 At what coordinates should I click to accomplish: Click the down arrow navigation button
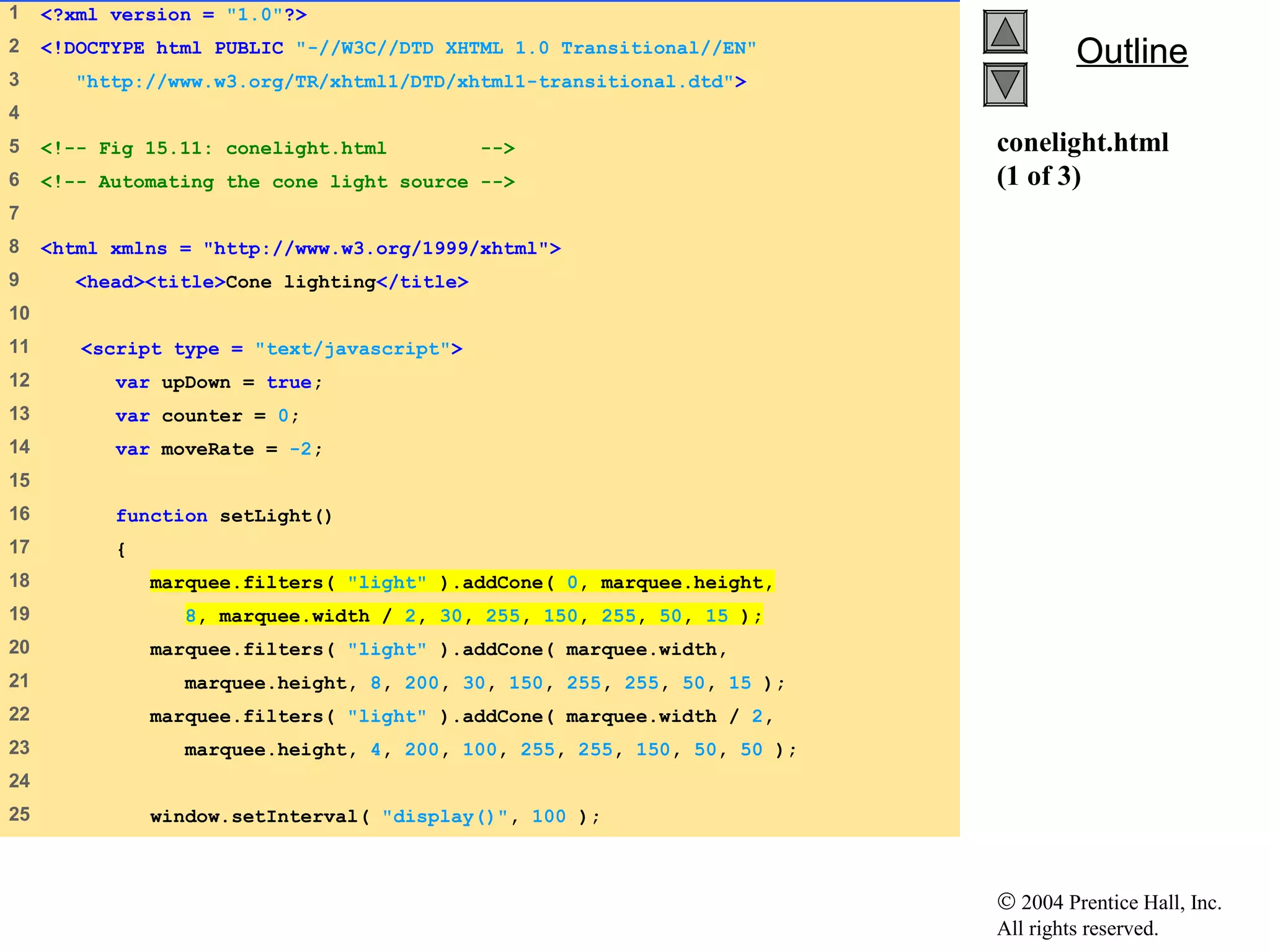[1005, 84]
